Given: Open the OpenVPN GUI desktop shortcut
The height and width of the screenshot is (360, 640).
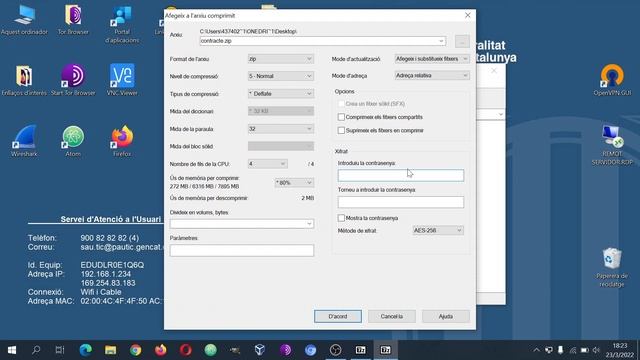Looking at the screenshot, I should [x=612, y=80].
